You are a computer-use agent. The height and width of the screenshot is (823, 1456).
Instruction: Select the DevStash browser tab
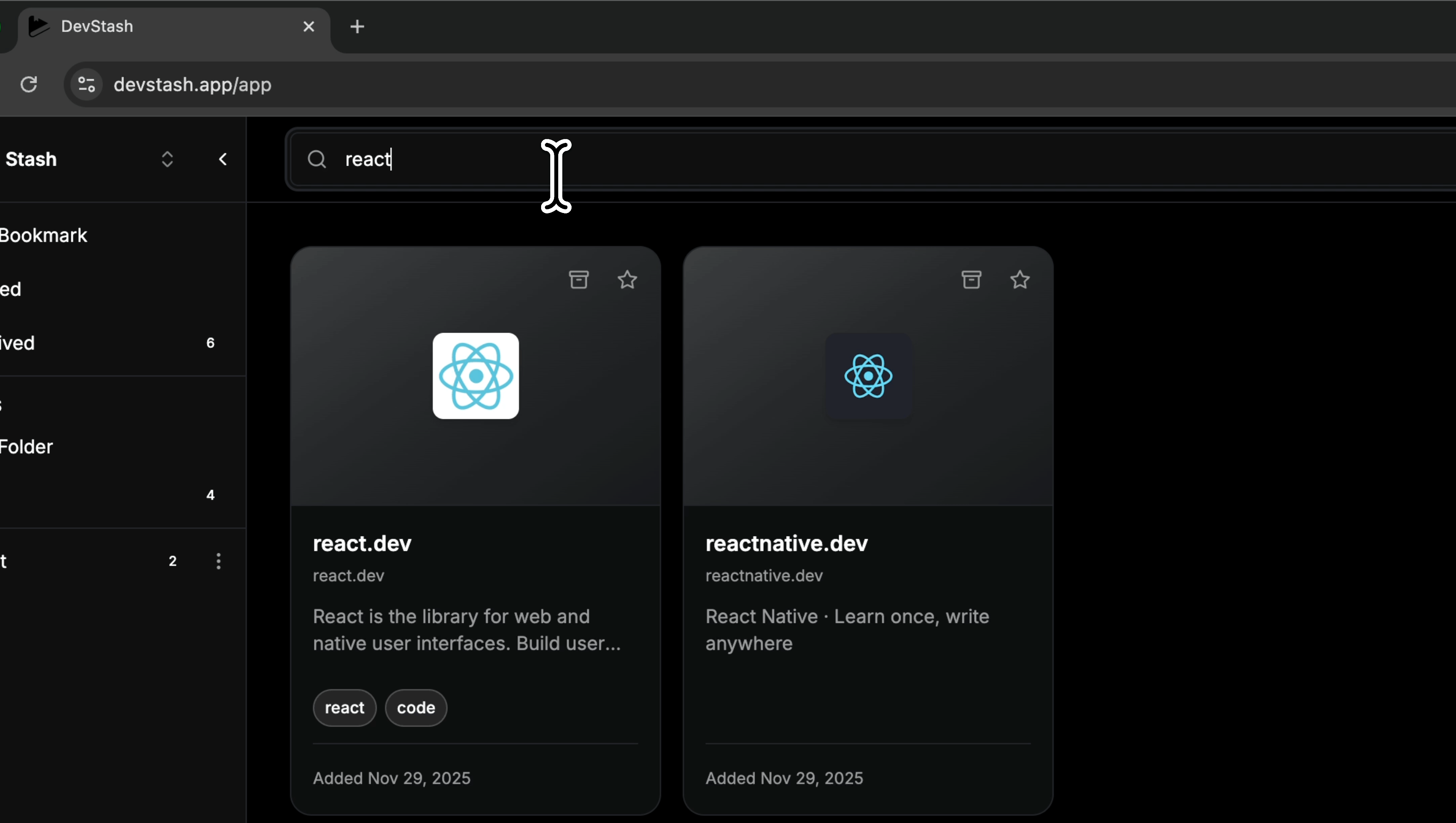click(x=170, y=27)
